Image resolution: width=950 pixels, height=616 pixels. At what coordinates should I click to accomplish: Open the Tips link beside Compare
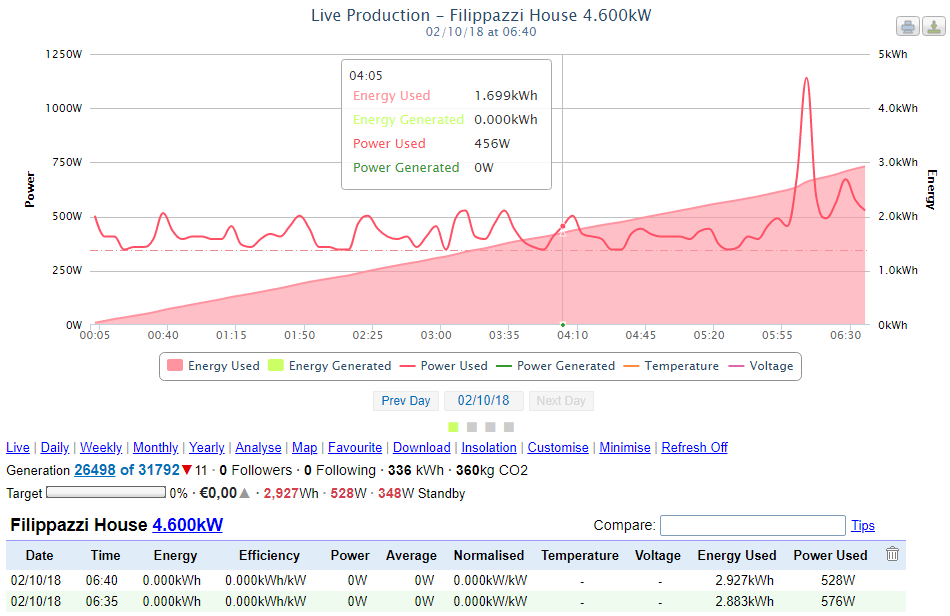pos(863,526)
